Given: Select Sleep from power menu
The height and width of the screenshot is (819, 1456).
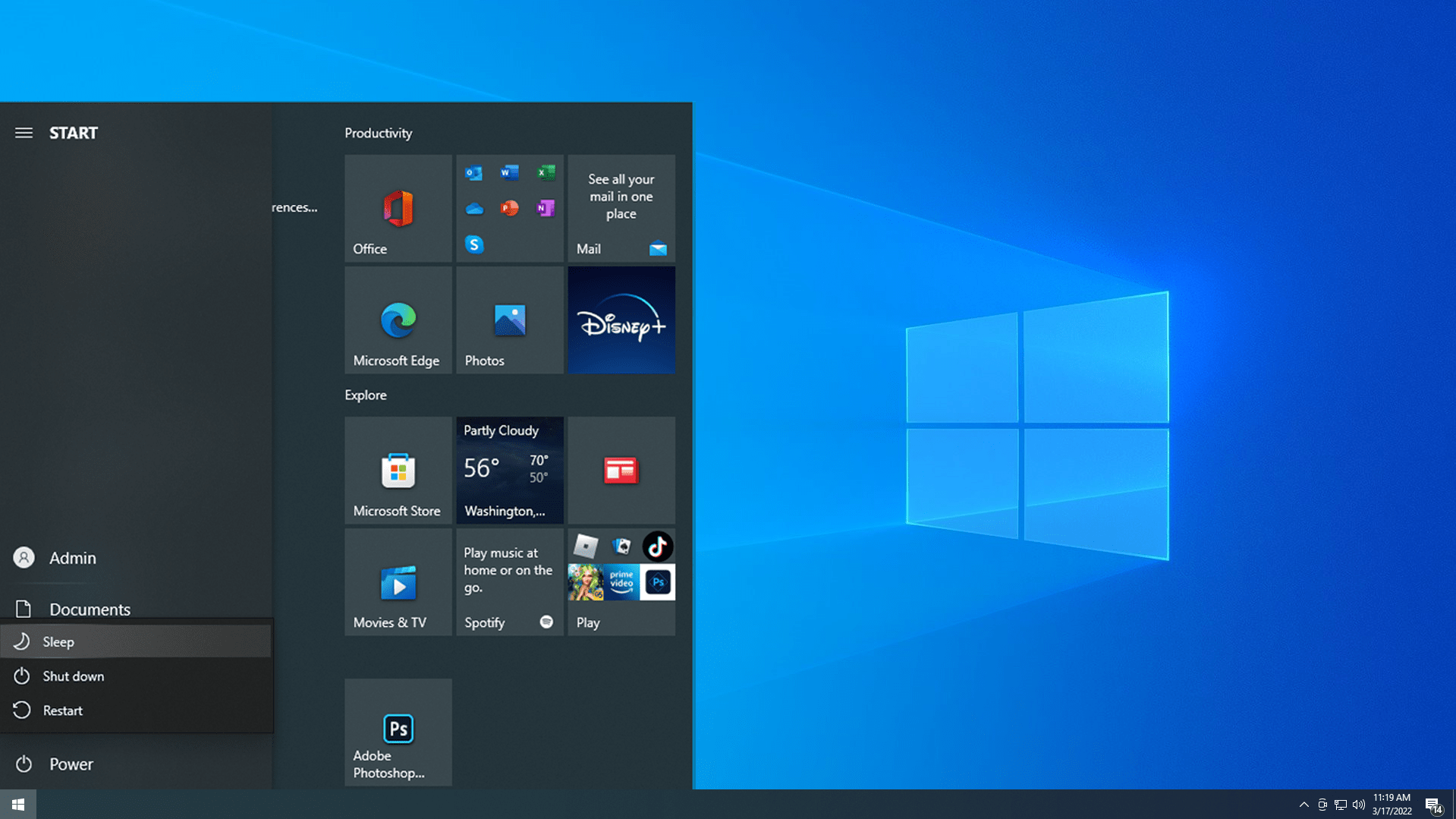Looking at the screenshot, I should coord(58,641).
